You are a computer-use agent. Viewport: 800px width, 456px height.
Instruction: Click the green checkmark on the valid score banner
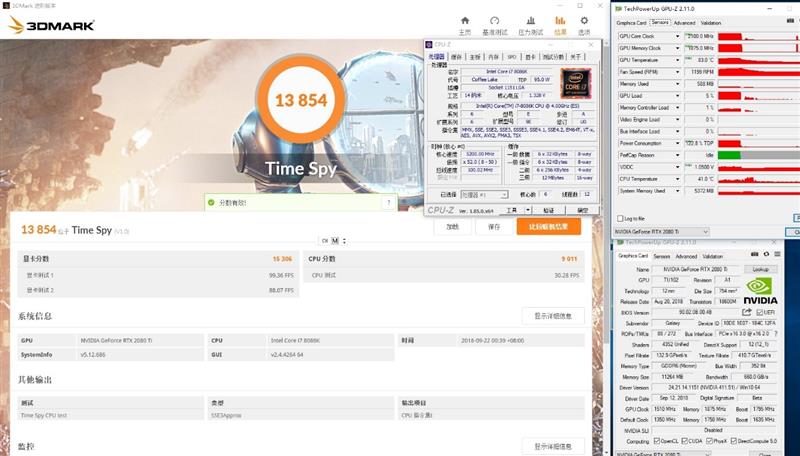coord(211,202)
